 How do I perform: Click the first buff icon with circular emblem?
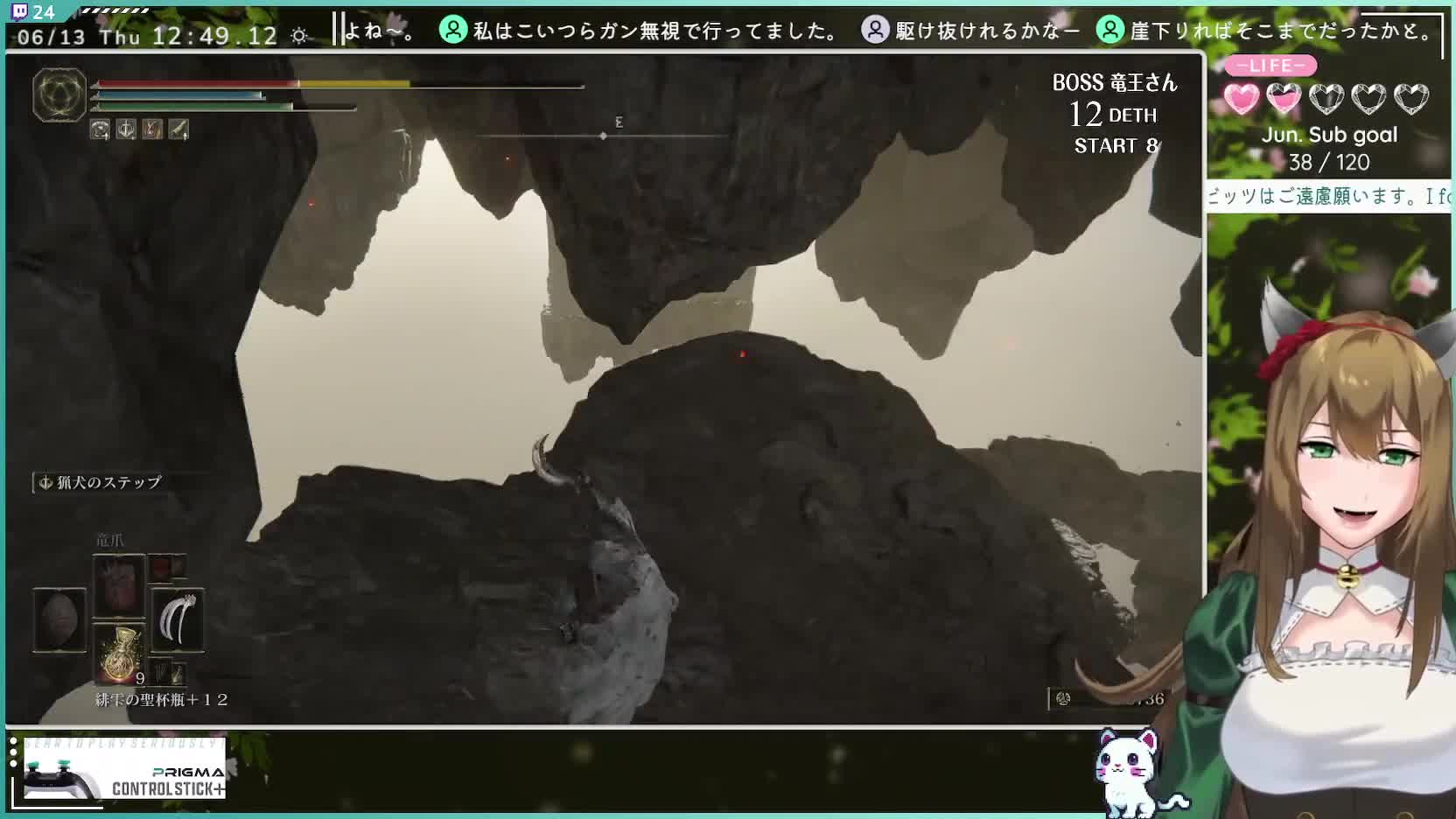[100, 129]
